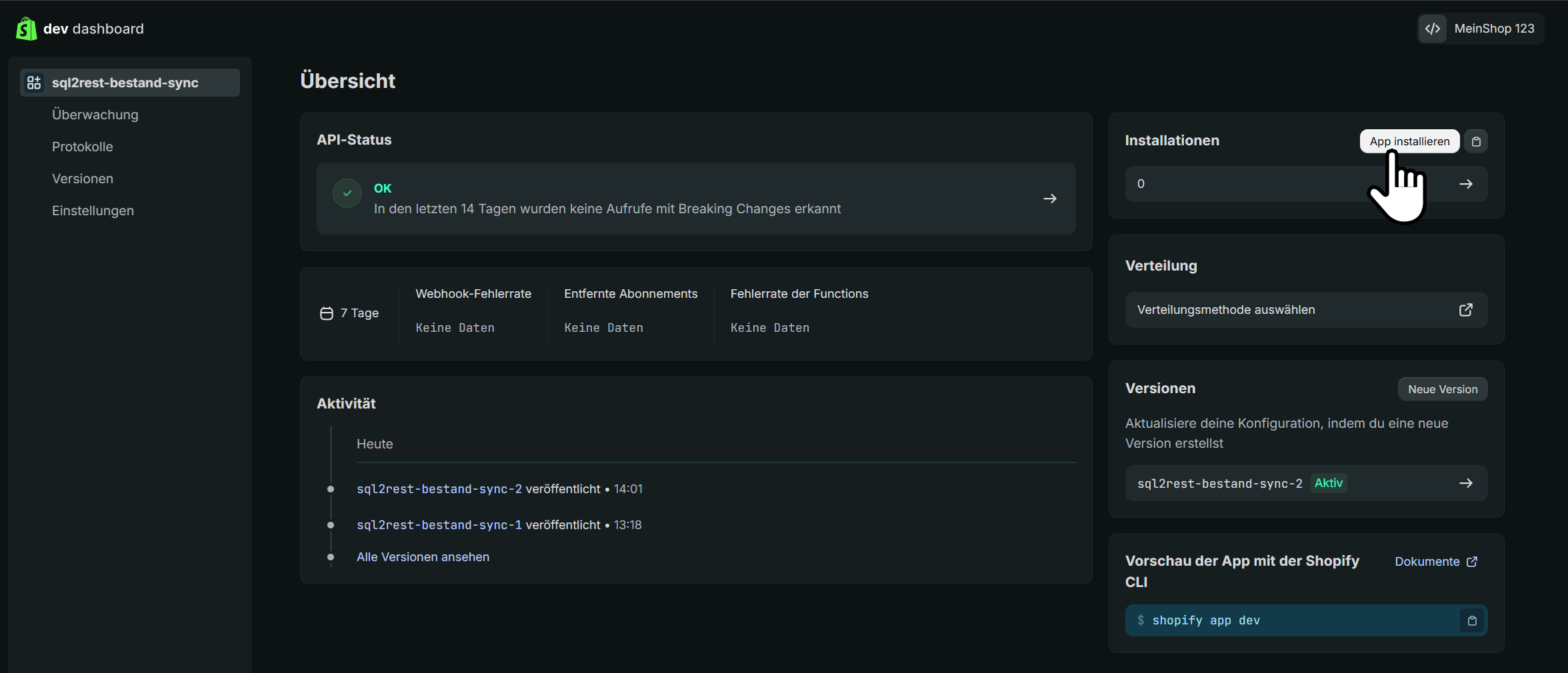Screen dimensions: 1568x673
Task: Click the Breaking Changes status message
Action: (607, 209)
